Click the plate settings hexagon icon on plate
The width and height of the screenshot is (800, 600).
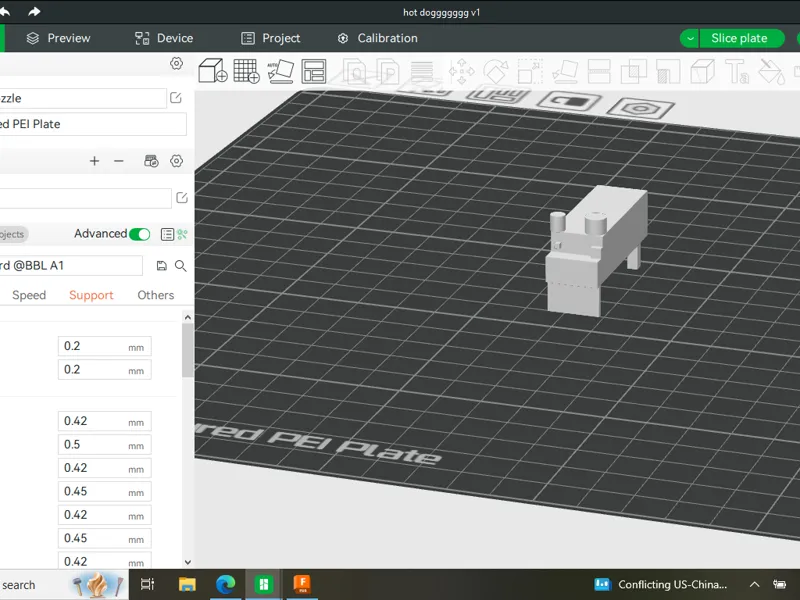click(x=641, y=108)
